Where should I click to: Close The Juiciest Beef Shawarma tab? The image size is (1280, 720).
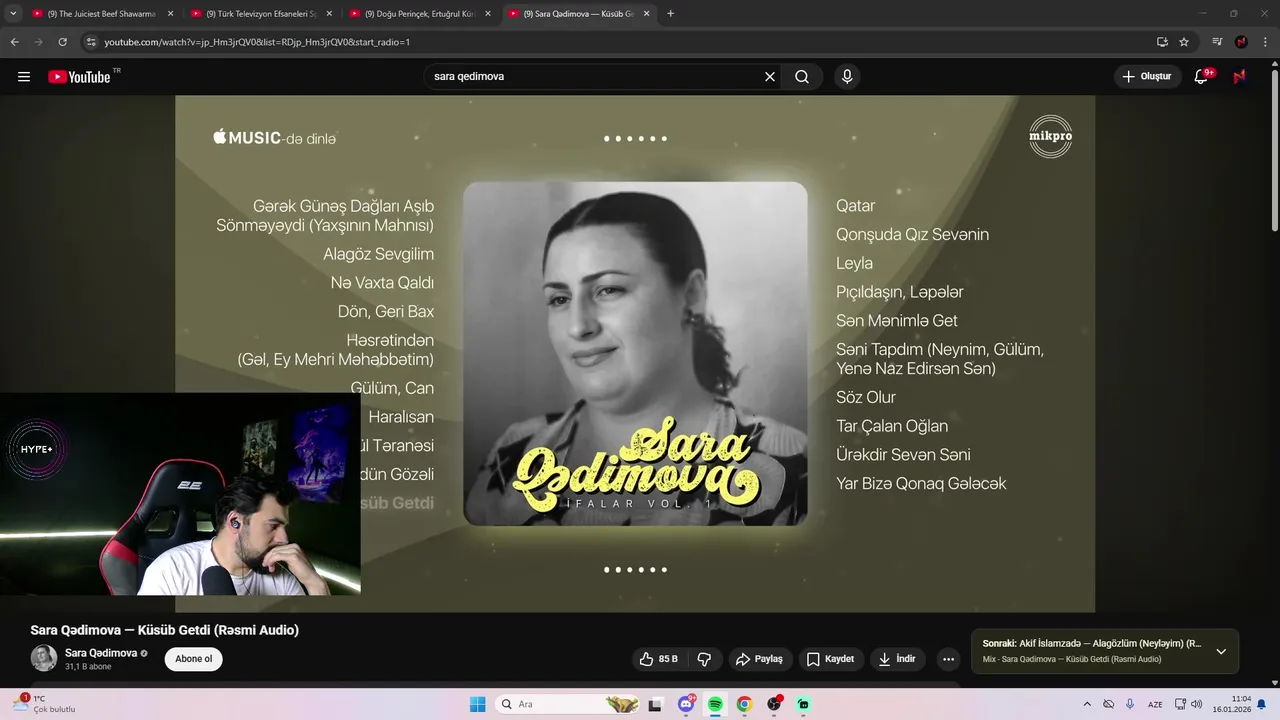point(170,14)
